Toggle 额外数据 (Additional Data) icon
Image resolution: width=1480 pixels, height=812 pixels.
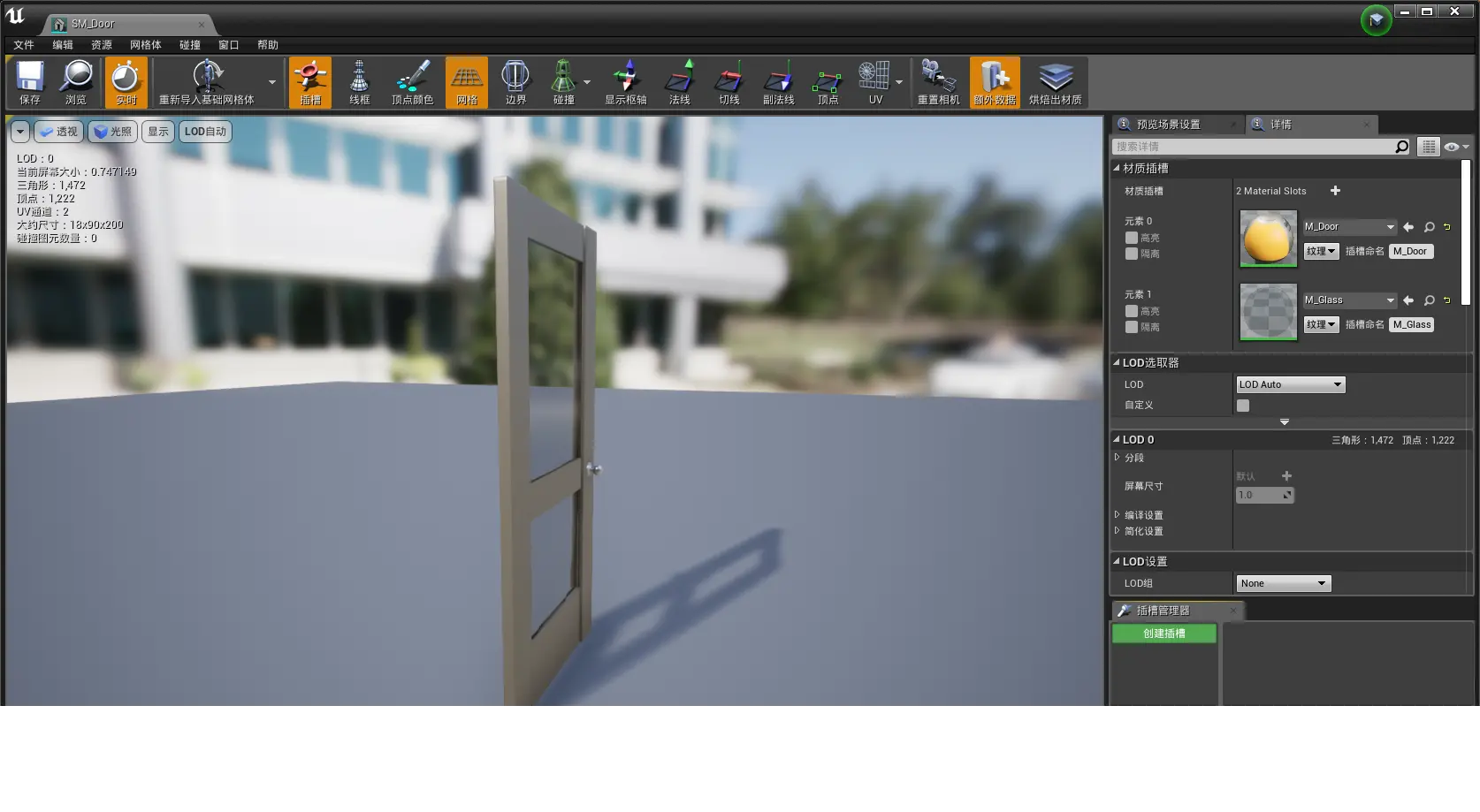[995, 83]
